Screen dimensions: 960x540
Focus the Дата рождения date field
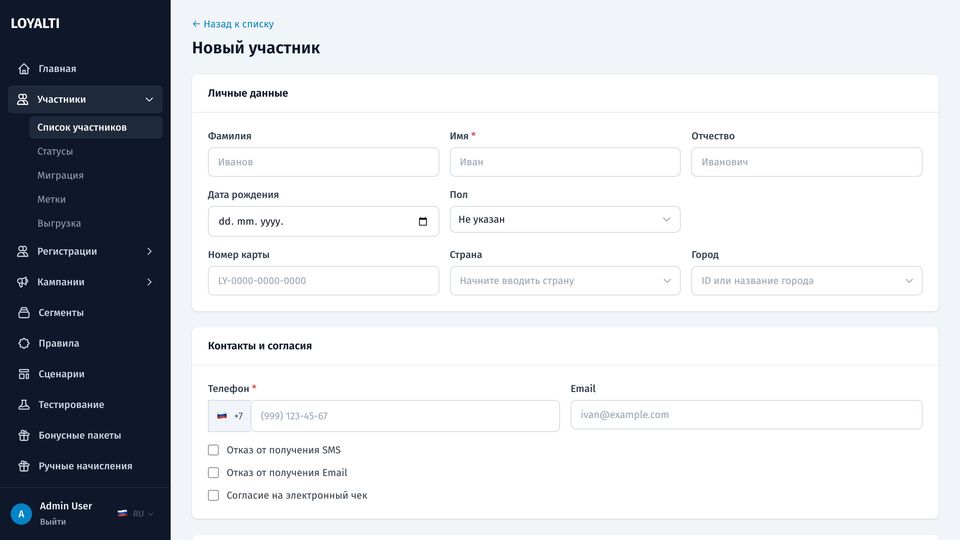323,222
